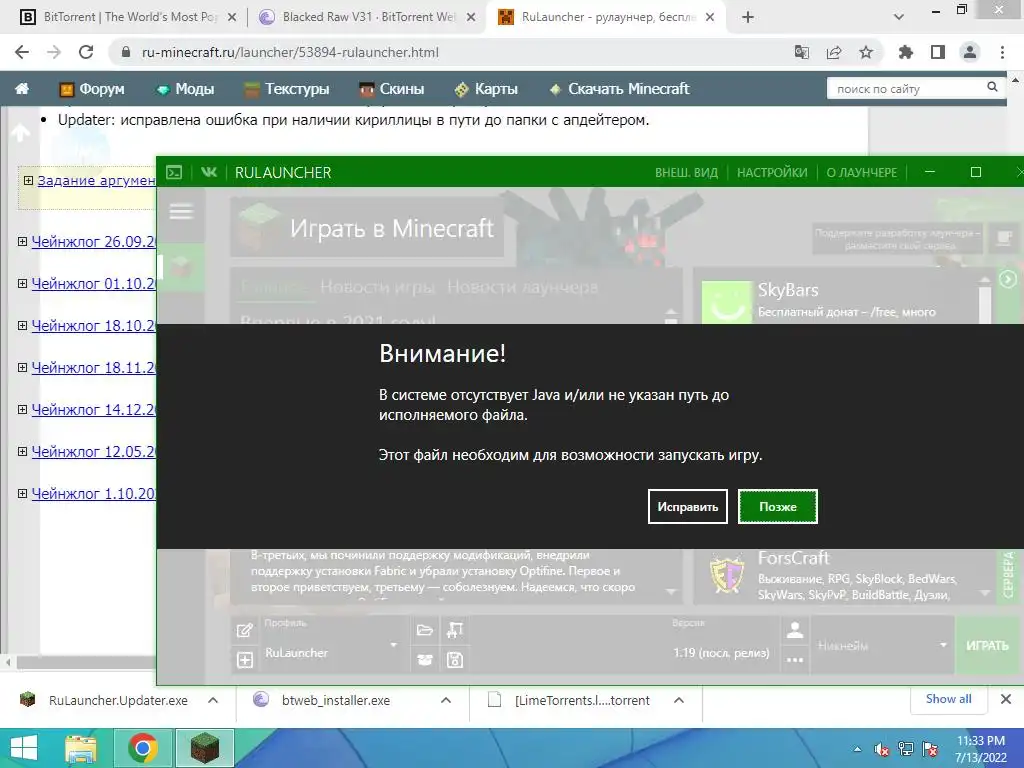
Task: Reload the current page
Action: (86, 52)
